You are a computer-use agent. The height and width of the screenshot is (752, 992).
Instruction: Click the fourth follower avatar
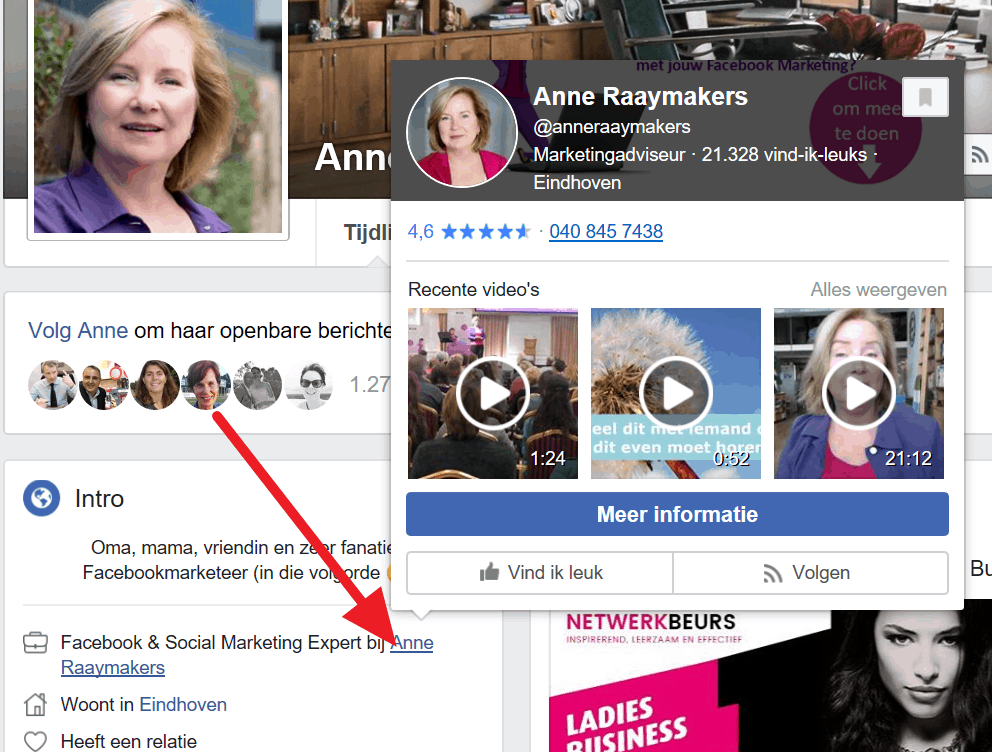click(x=206, y=385)
